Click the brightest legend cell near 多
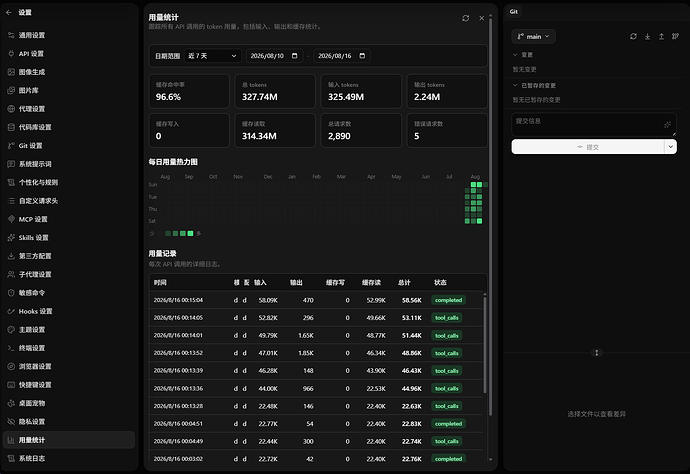690x474 pixels. [x=190, y=233]
